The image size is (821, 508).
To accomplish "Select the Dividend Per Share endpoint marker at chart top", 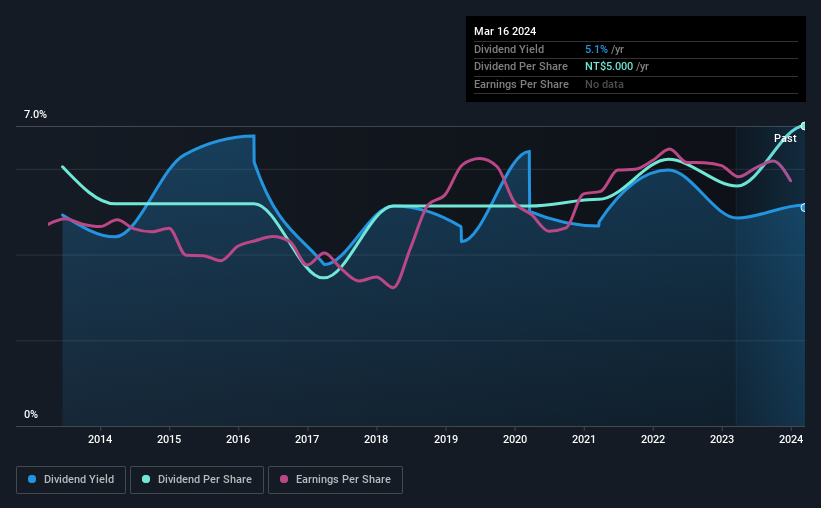I will (804, 126).
